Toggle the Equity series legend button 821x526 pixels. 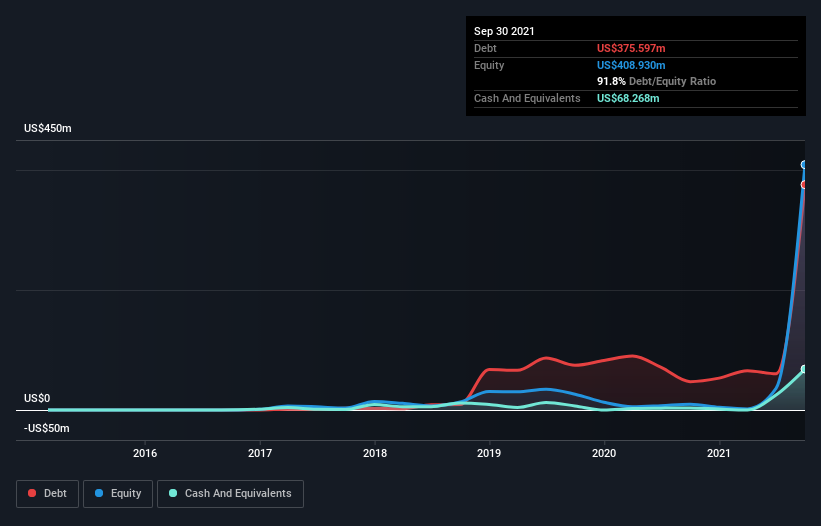118,494
